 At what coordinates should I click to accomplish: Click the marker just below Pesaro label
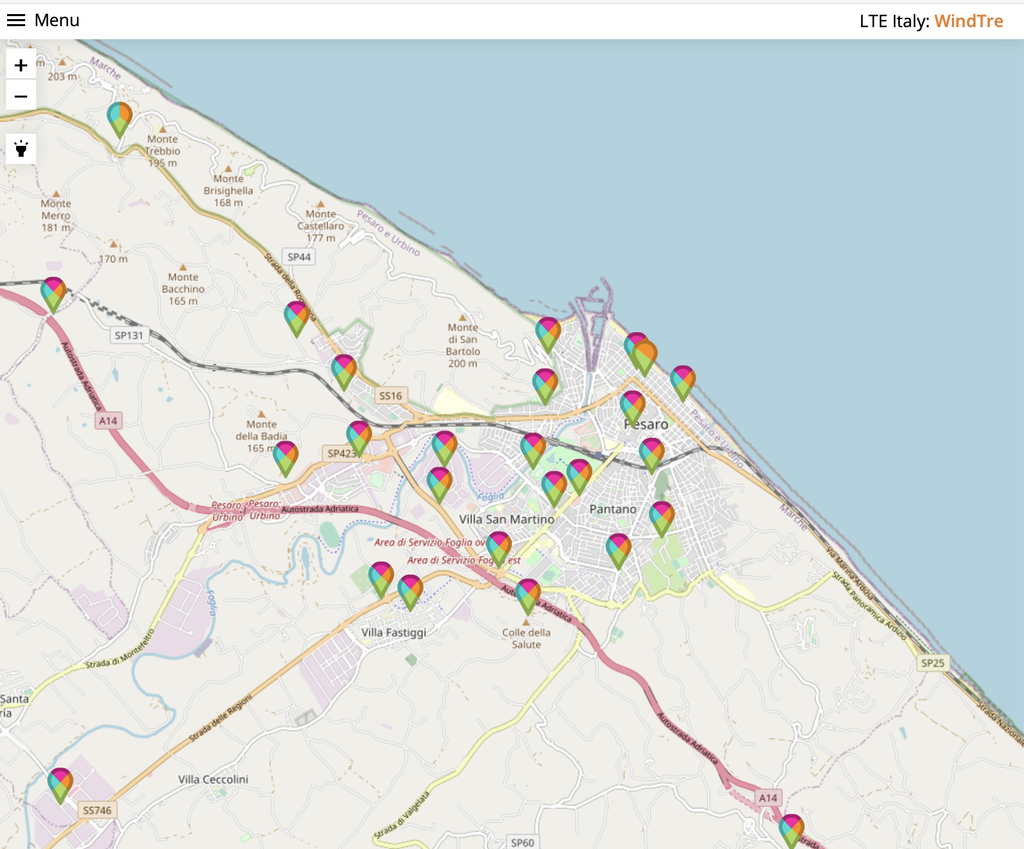coord(652,454)
